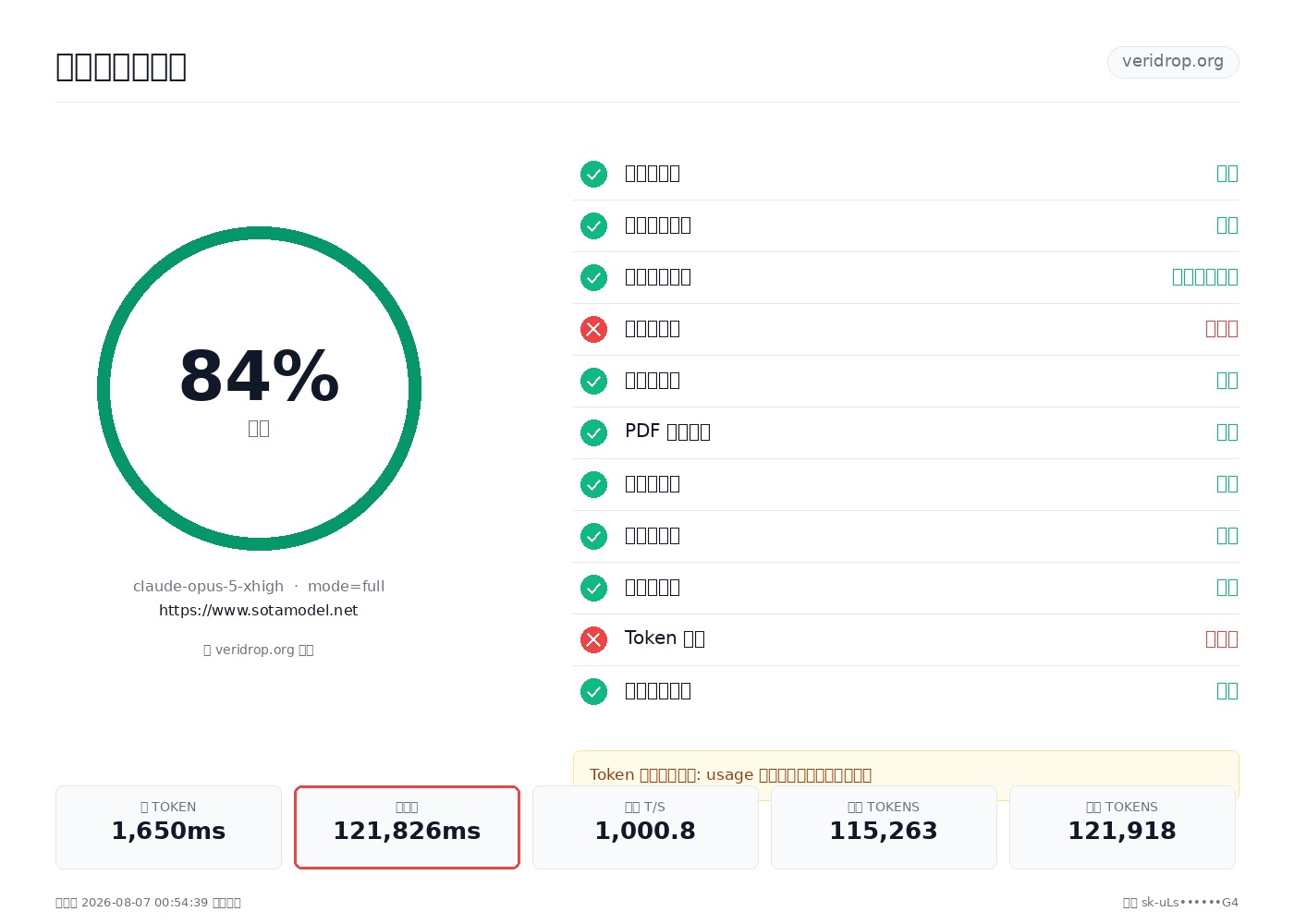Click the green check icon directly below PDF row

pos(593,484)
